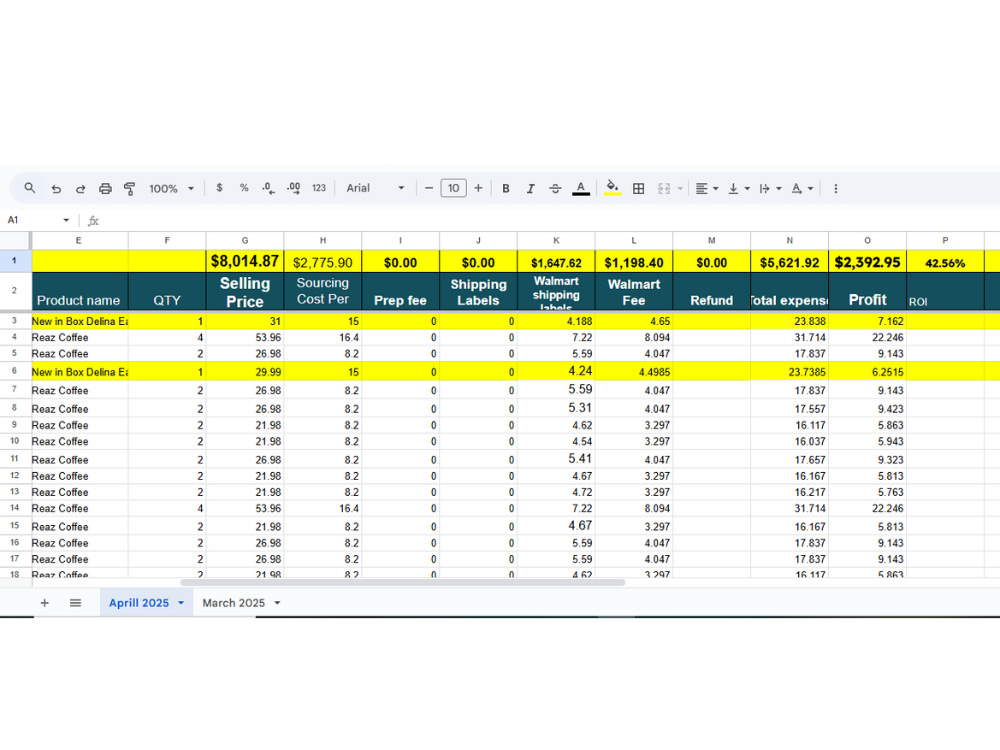Select the Walmart Fee header cell
This screenshot has width=1000, height=750.
coord(634,291)
